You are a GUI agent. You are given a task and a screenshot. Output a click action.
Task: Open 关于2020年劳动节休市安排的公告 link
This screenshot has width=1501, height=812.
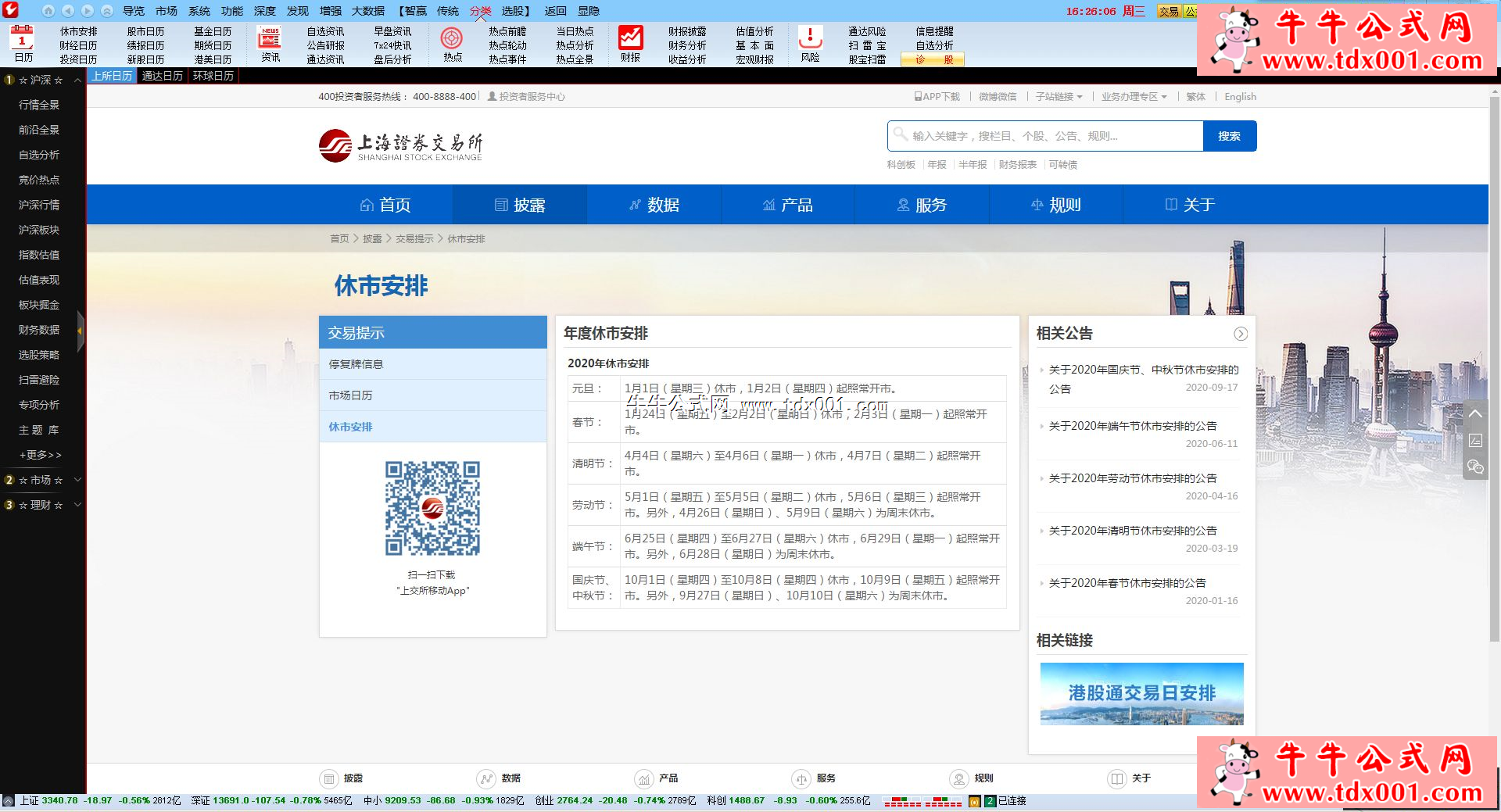(1133, 478)
